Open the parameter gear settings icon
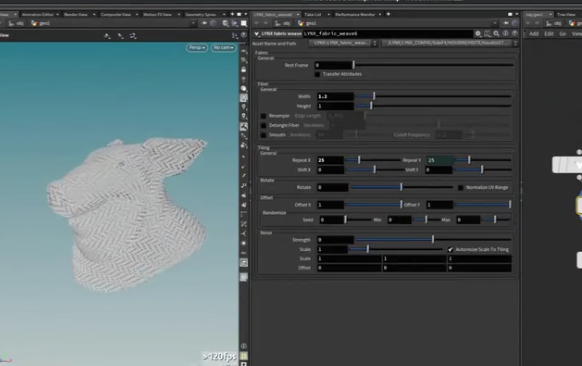Screen dimensions: 582x366 [478, 33]
